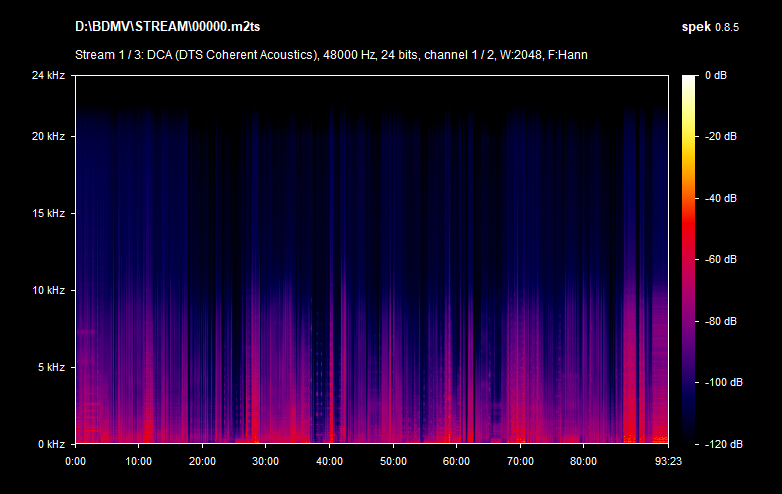Click the 15 kHz frequency axis label
This screenshot has height=494, width=782.
pyautogui.click(x=47, y=214)
